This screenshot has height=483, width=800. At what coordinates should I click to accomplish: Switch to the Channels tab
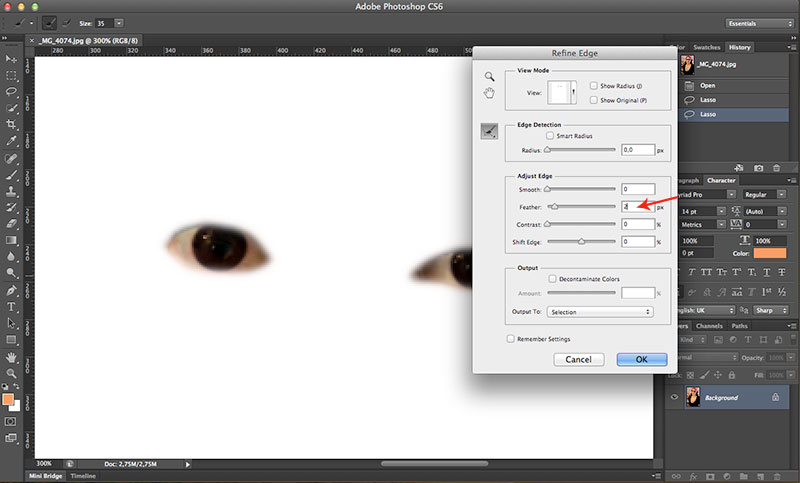[x=708, y=326]
